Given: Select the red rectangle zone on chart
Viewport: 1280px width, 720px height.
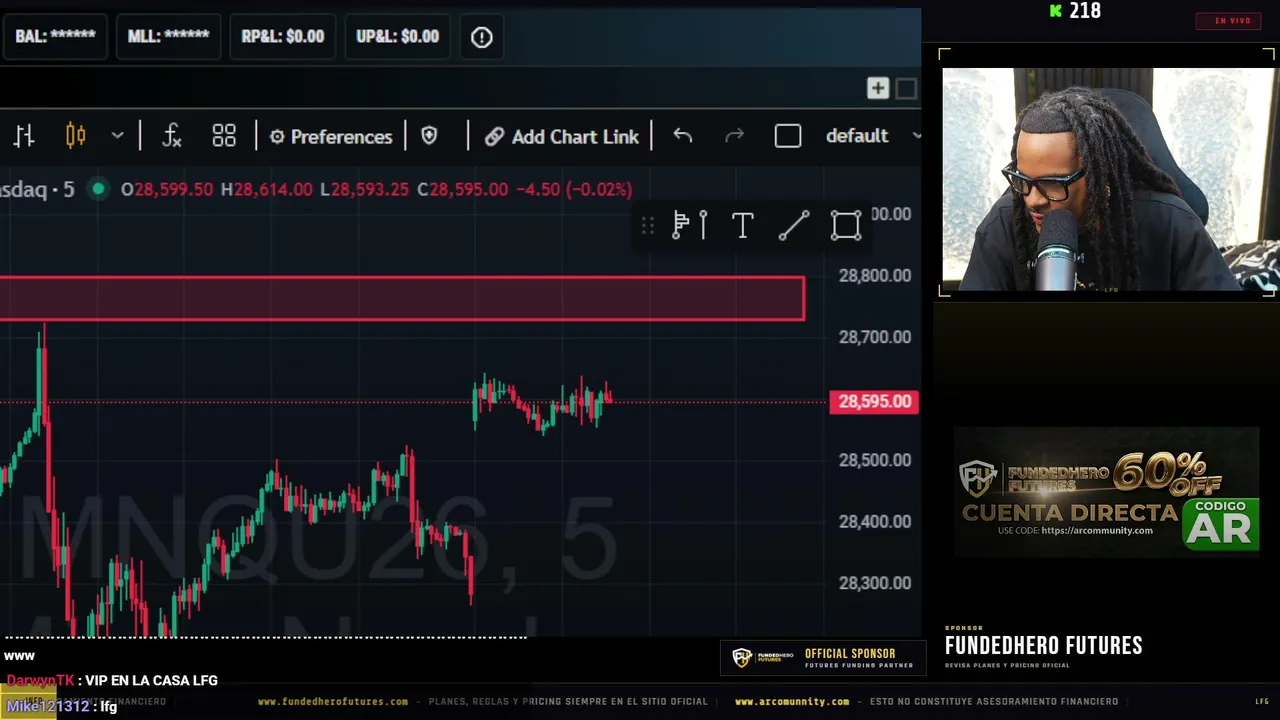Looking at the screenshot, I should tap(402, 299).
